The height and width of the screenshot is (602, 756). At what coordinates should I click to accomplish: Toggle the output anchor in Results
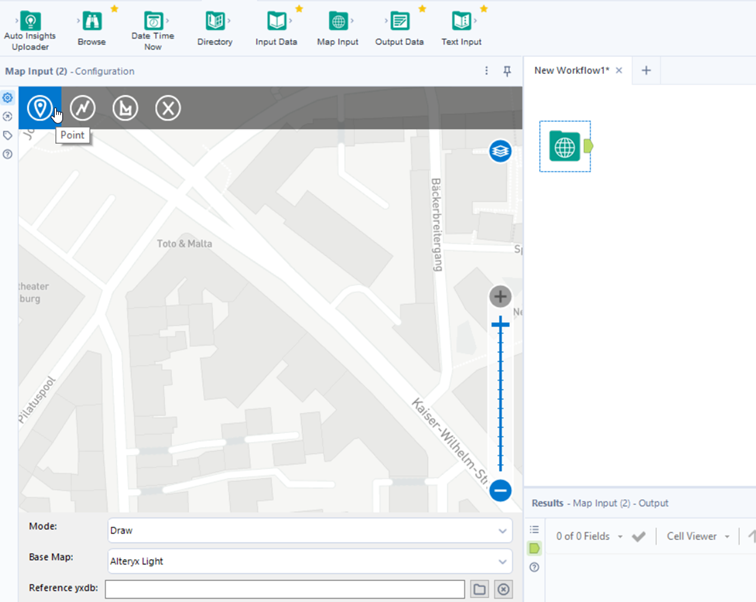point(534,548)
